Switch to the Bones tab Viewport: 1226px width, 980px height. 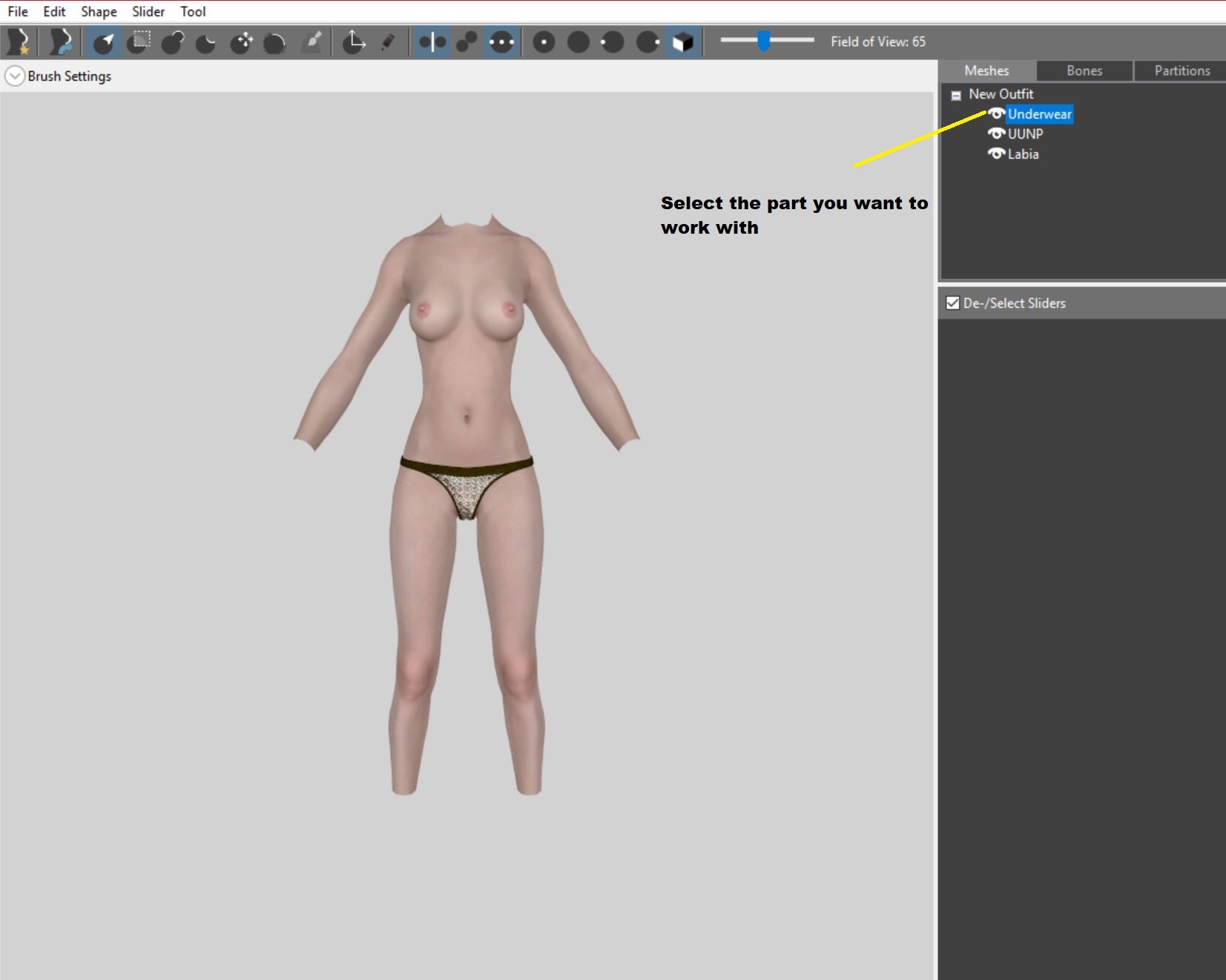tap(1084, 70)
